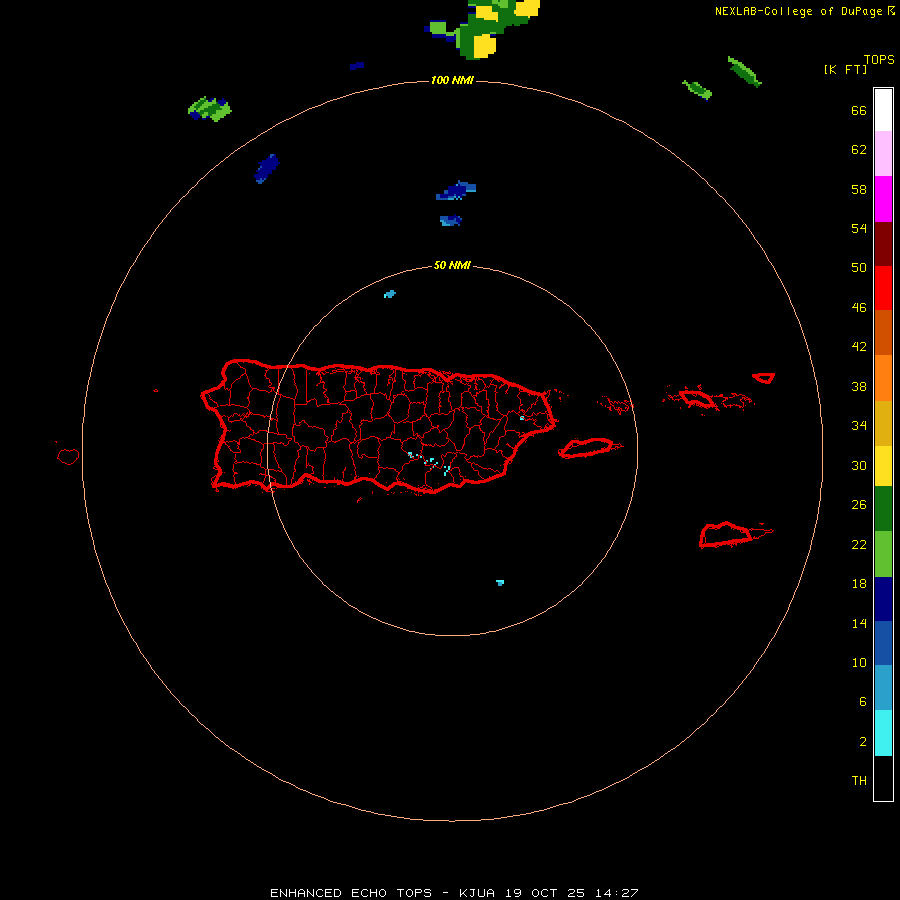Click the cyan echo south of Puerto Rico
The width and height of the screenshot is (900, 900).
pos(500,583)
